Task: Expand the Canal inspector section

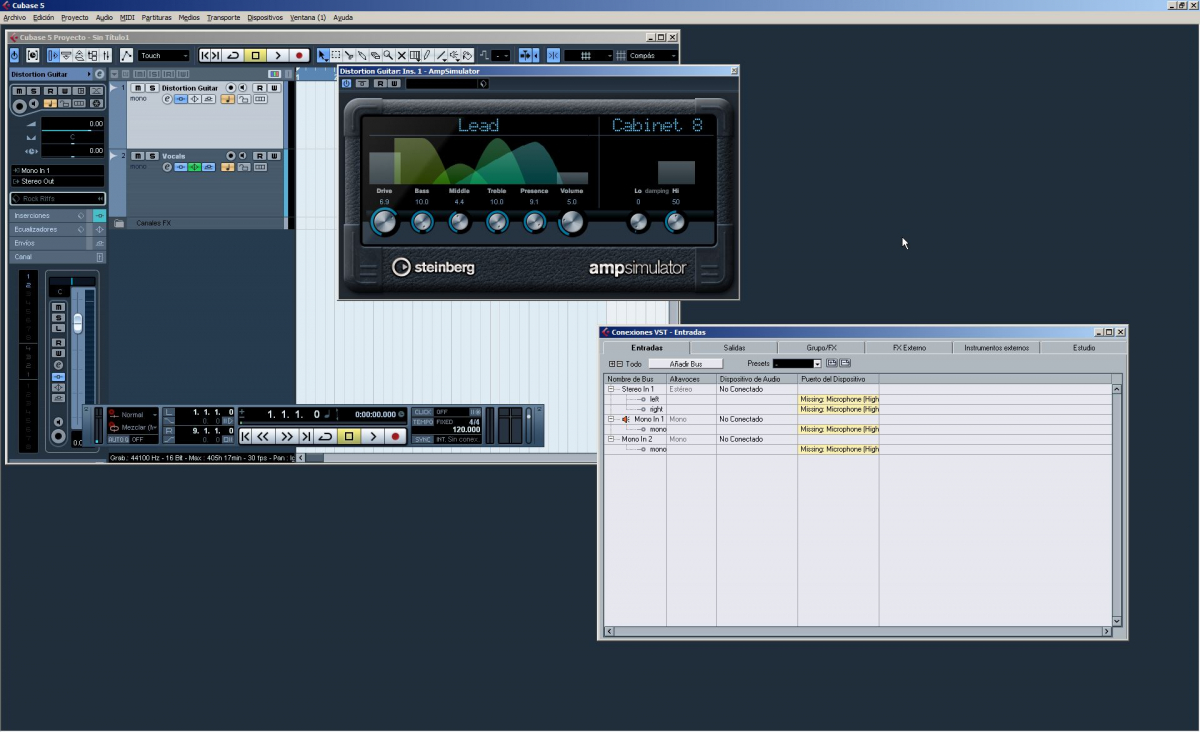Action: [x=58, y=257]
